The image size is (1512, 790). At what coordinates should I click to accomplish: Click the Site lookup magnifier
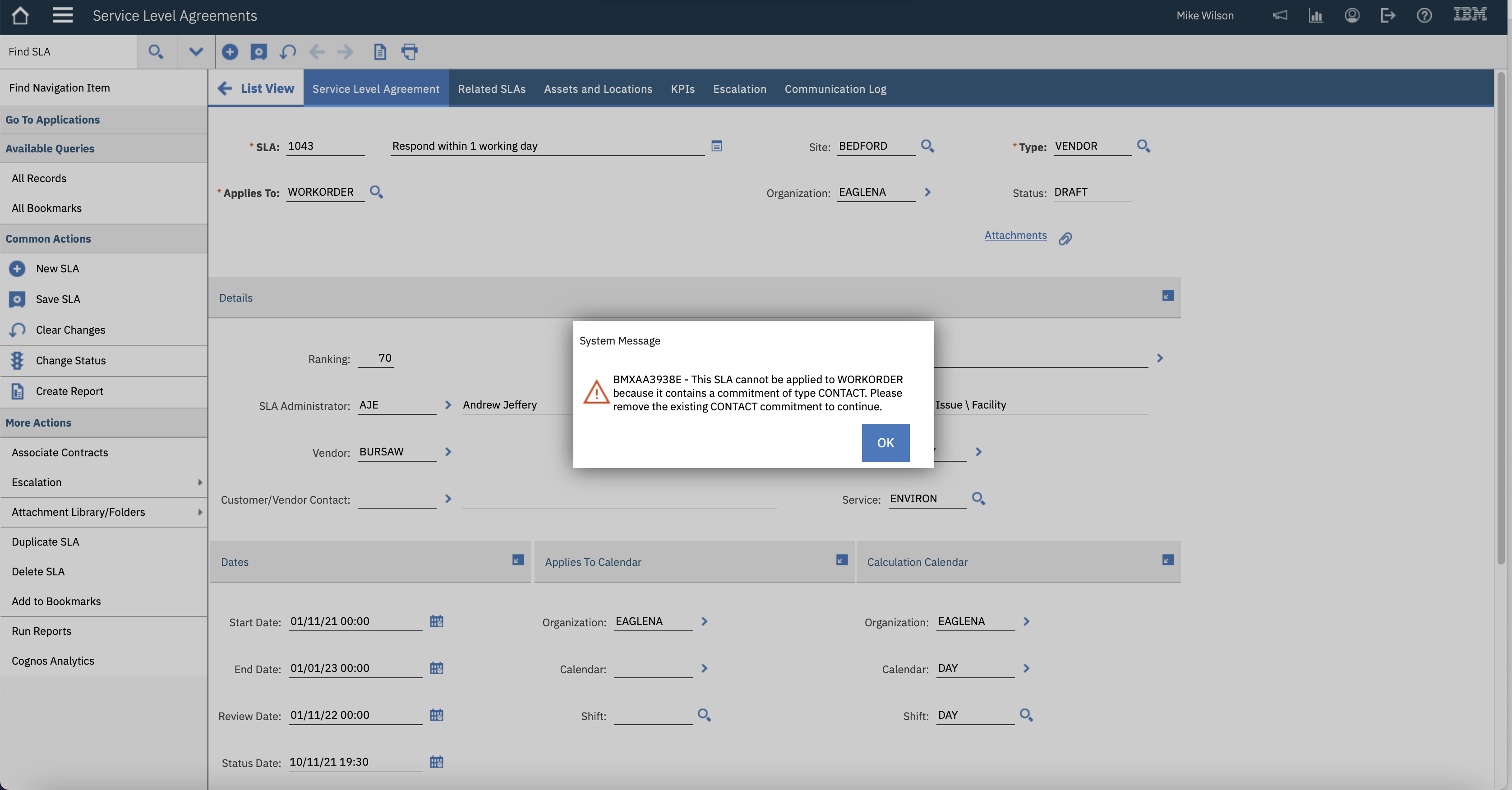click(x=927, y=146)
